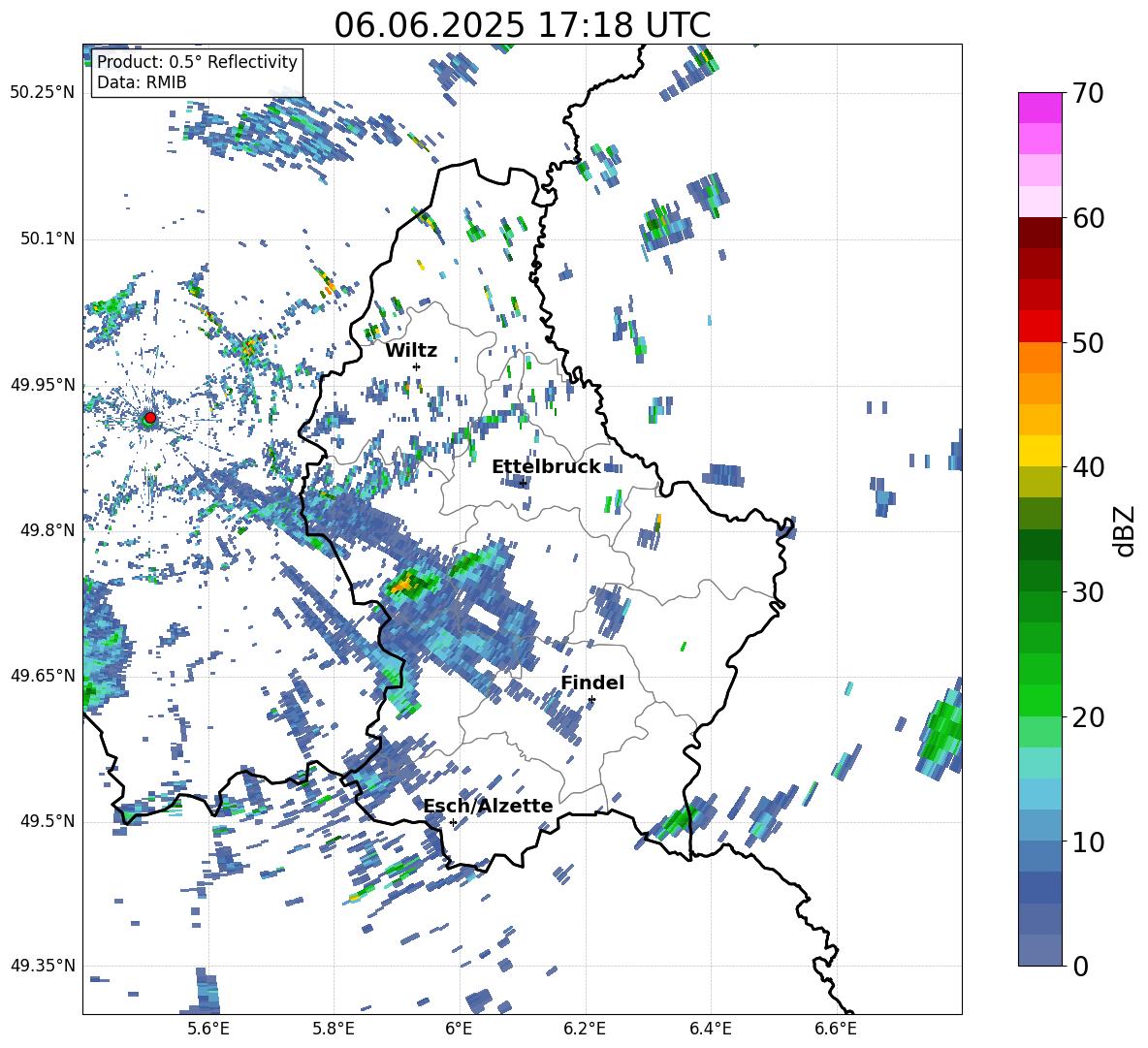The height and width of the screenshot is (1048, 1148).
Task: Click the 49.95°N latitude label
Action: (43, 384)
